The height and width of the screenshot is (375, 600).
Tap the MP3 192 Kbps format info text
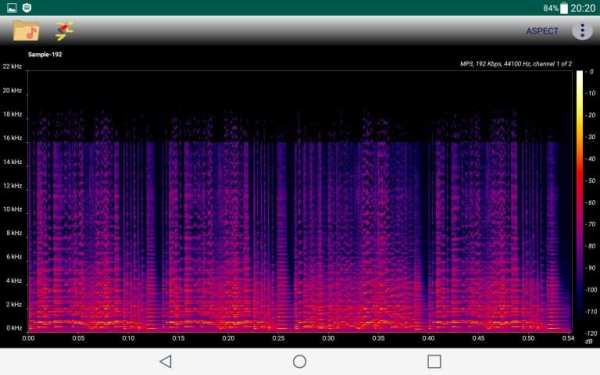coord(516,64)
